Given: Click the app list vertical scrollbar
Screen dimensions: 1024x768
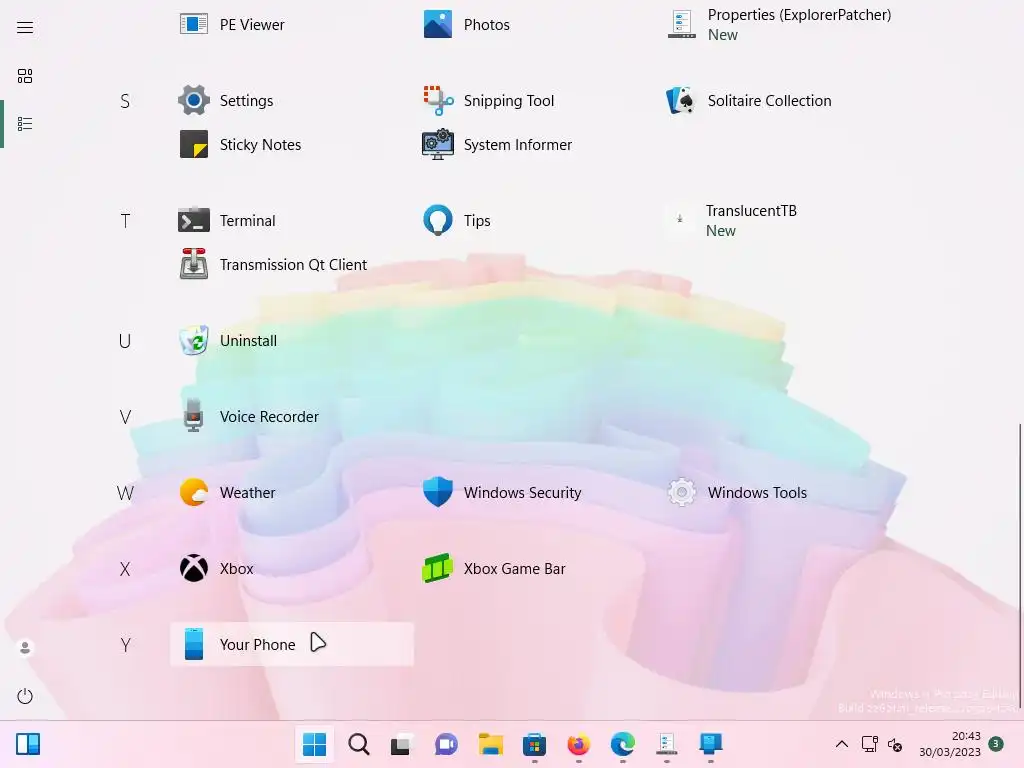Looking at the screenshot, I should 1019,567.
